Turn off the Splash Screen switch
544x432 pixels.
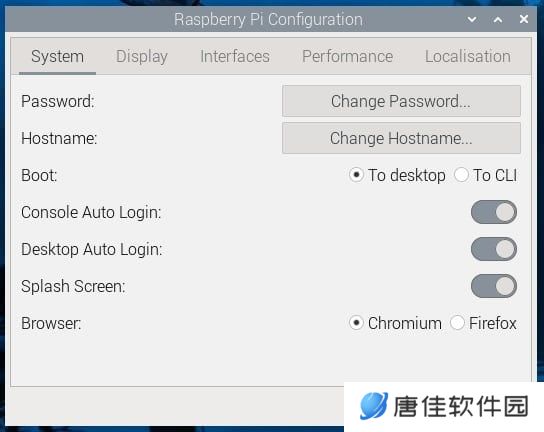(x=494, y=286)
